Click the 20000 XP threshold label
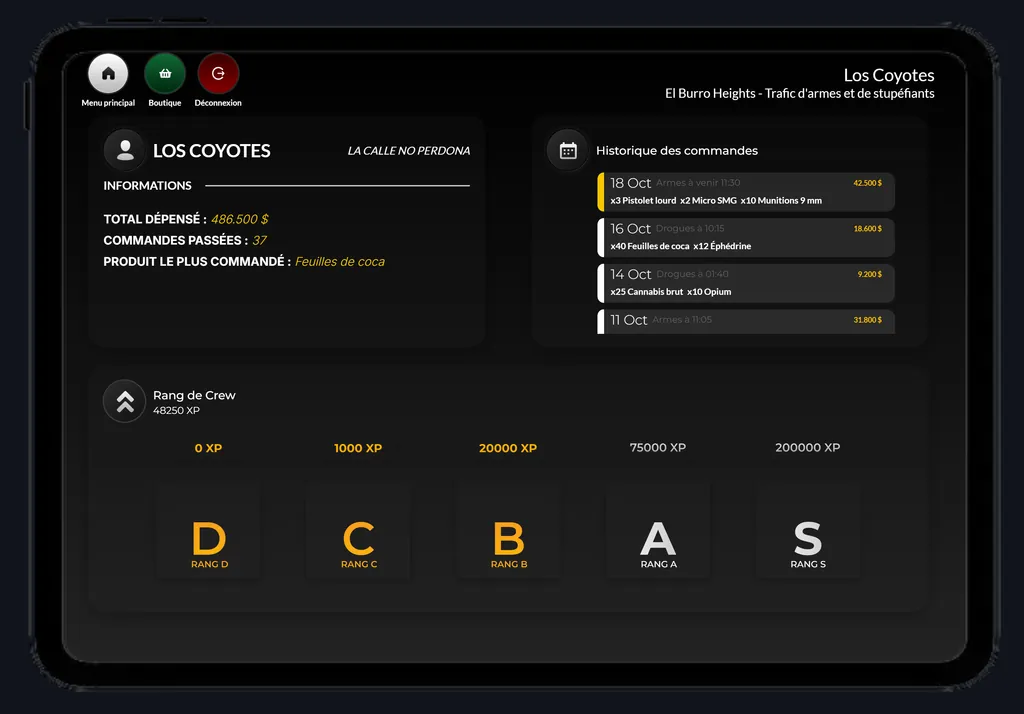Image resolution: width=1024 pixels, height=714 pixels. (508, 448)
